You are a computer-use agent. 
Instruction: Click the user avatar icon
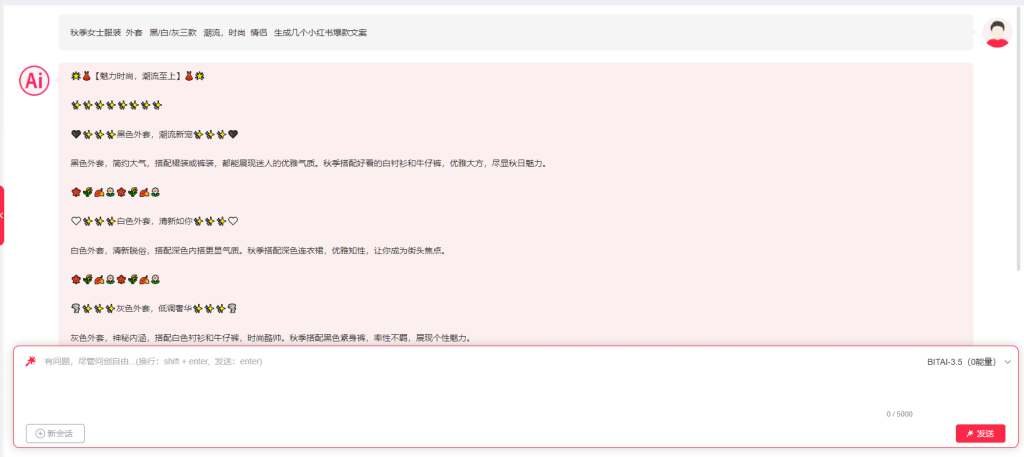(x=996, y=32)
